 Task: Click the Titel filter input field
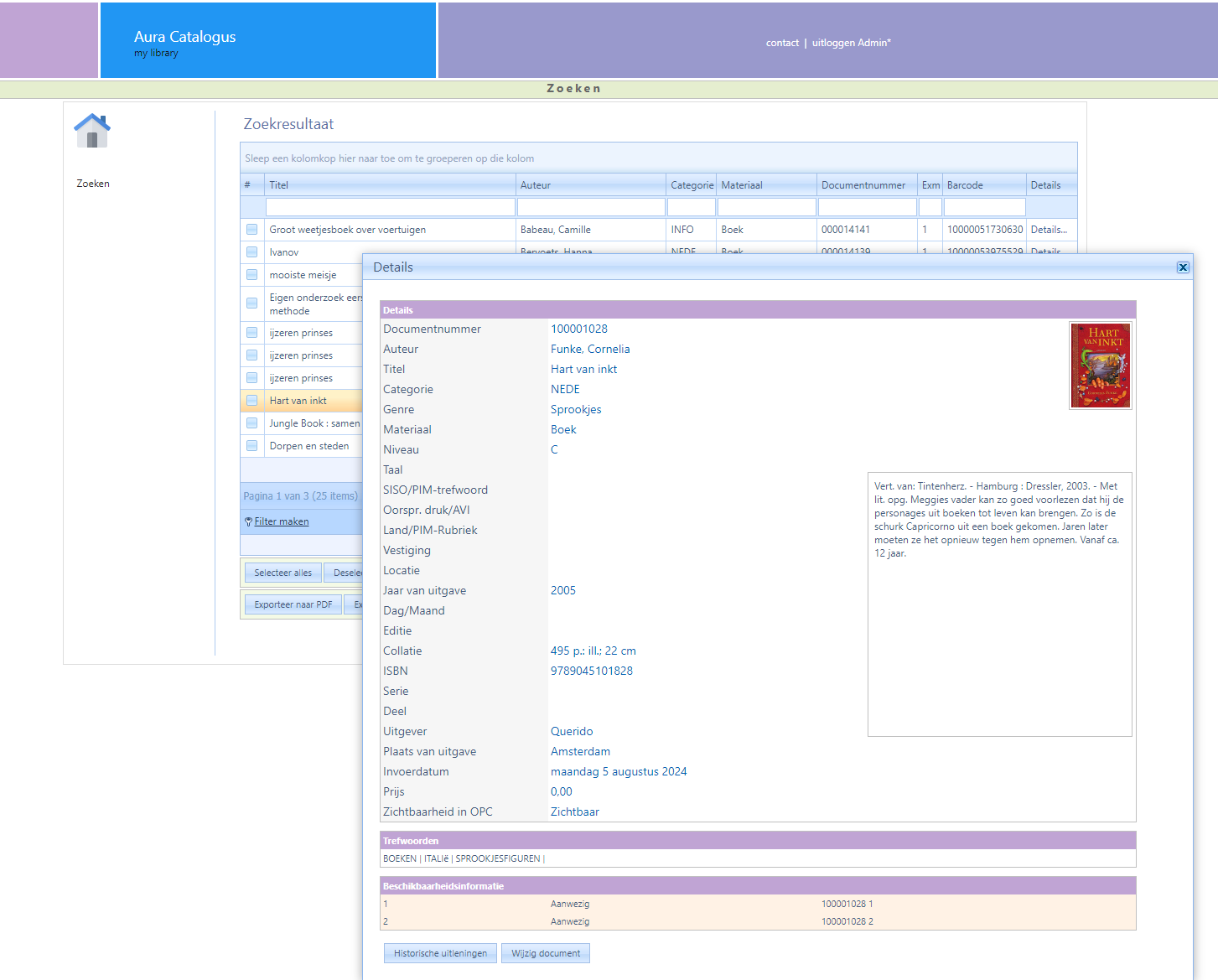click(x=390, y=207)
